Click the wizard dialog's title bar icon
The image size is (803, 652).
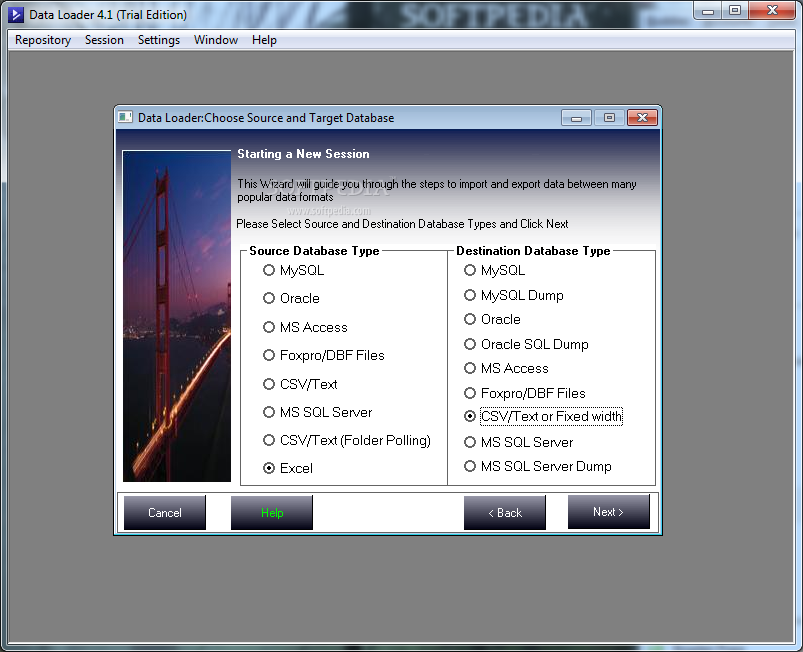[125, 117]
